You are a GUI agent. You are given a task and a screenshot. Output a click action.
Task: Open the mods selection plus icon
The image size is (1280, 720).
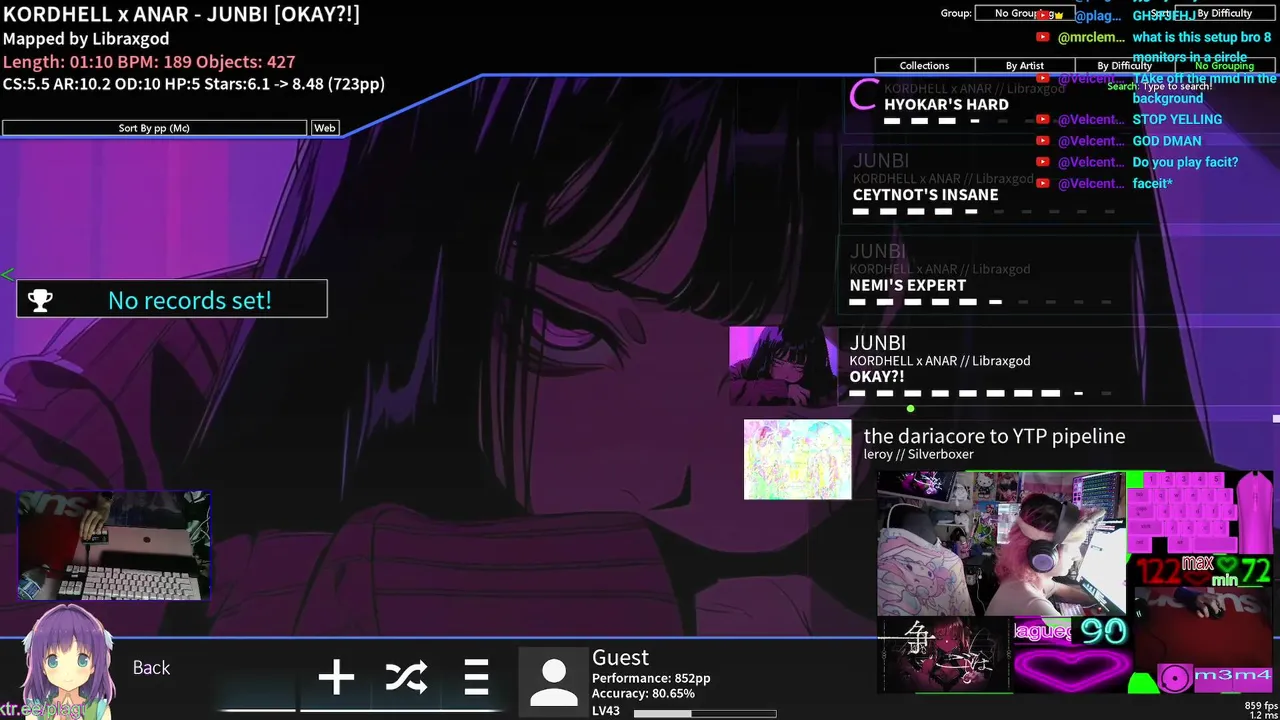pos(336,678)
